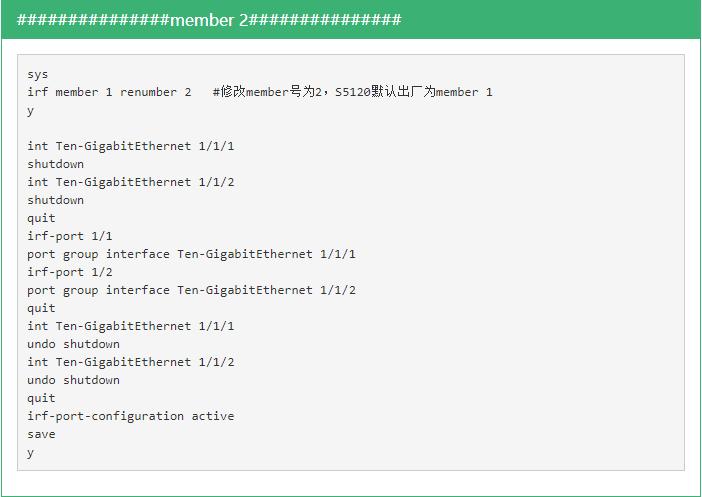
Task: Click the 'irf member 1 renumber 2' command
Action: point(109,92)
